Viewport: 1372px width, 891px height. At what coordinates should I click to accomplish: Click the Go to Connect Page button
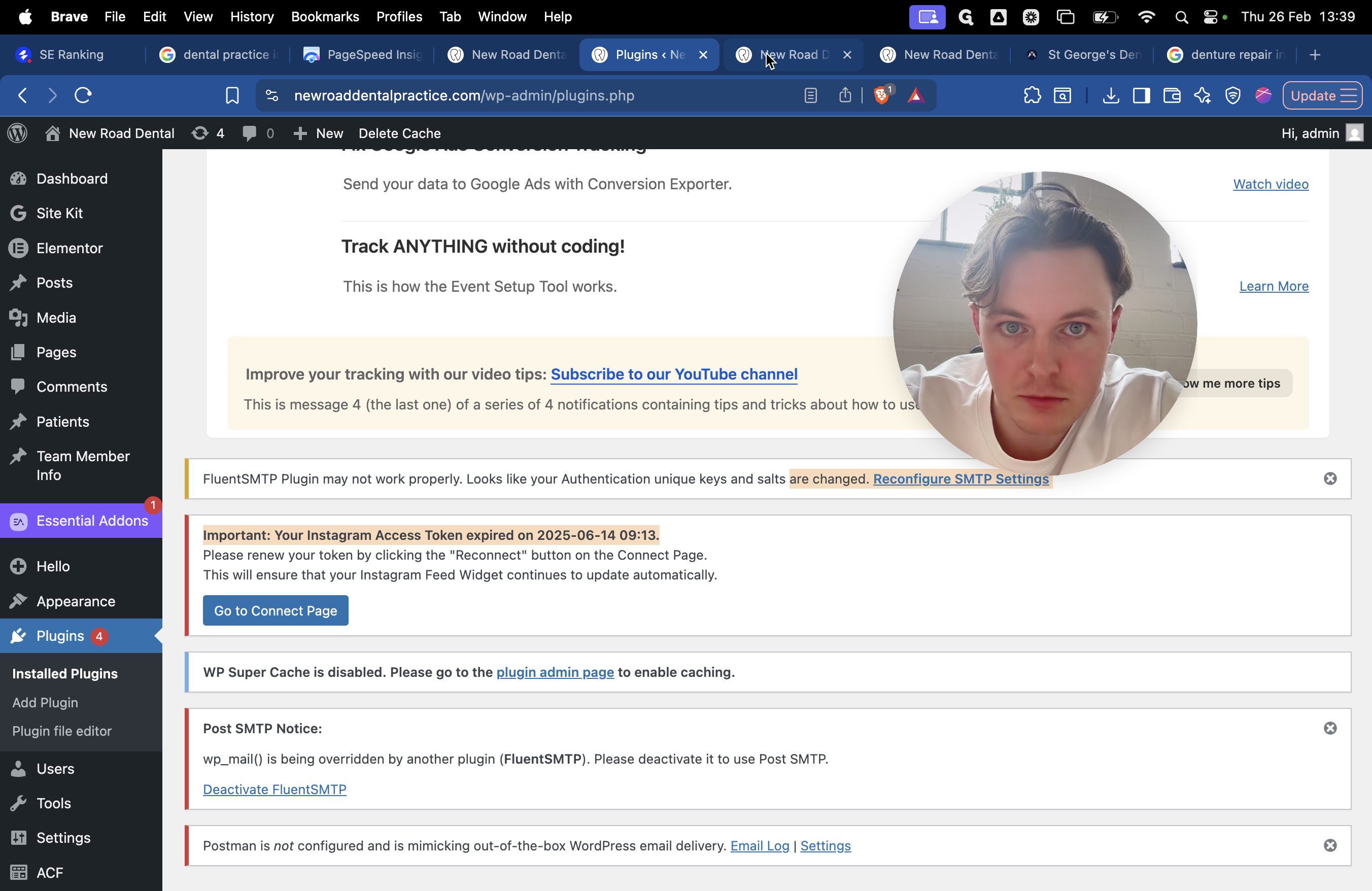(x=275, y=610)
